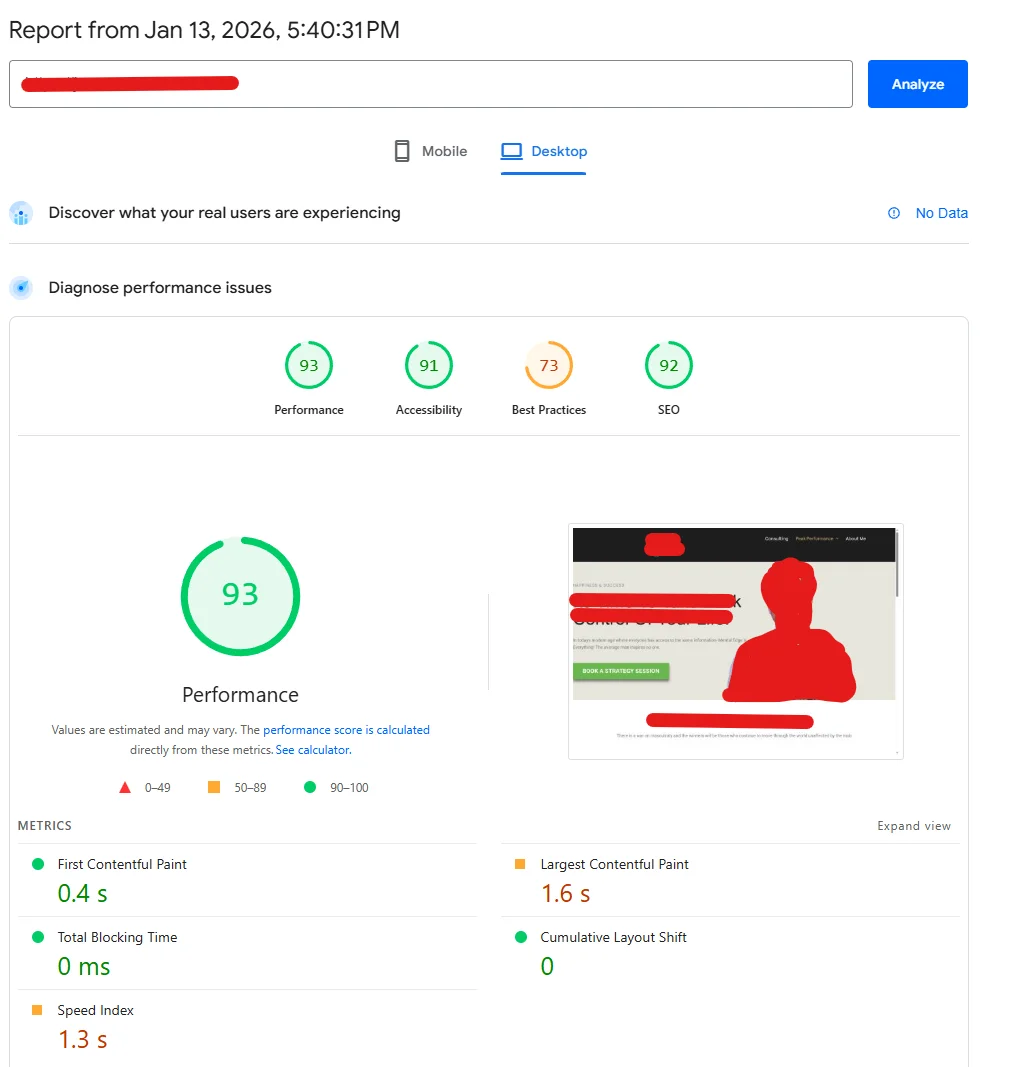Click the real users experience section icon
The width and height of the screenshot is (1014, 1067).
pyautogui.click(x=21, y=213)
